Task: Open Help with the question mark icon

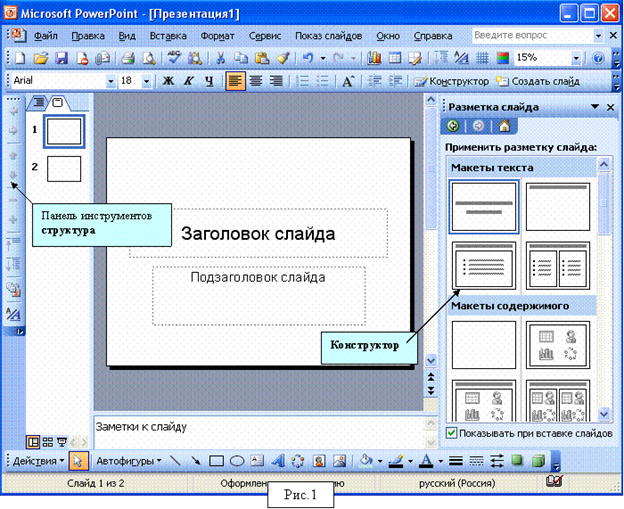Action: 598,59
